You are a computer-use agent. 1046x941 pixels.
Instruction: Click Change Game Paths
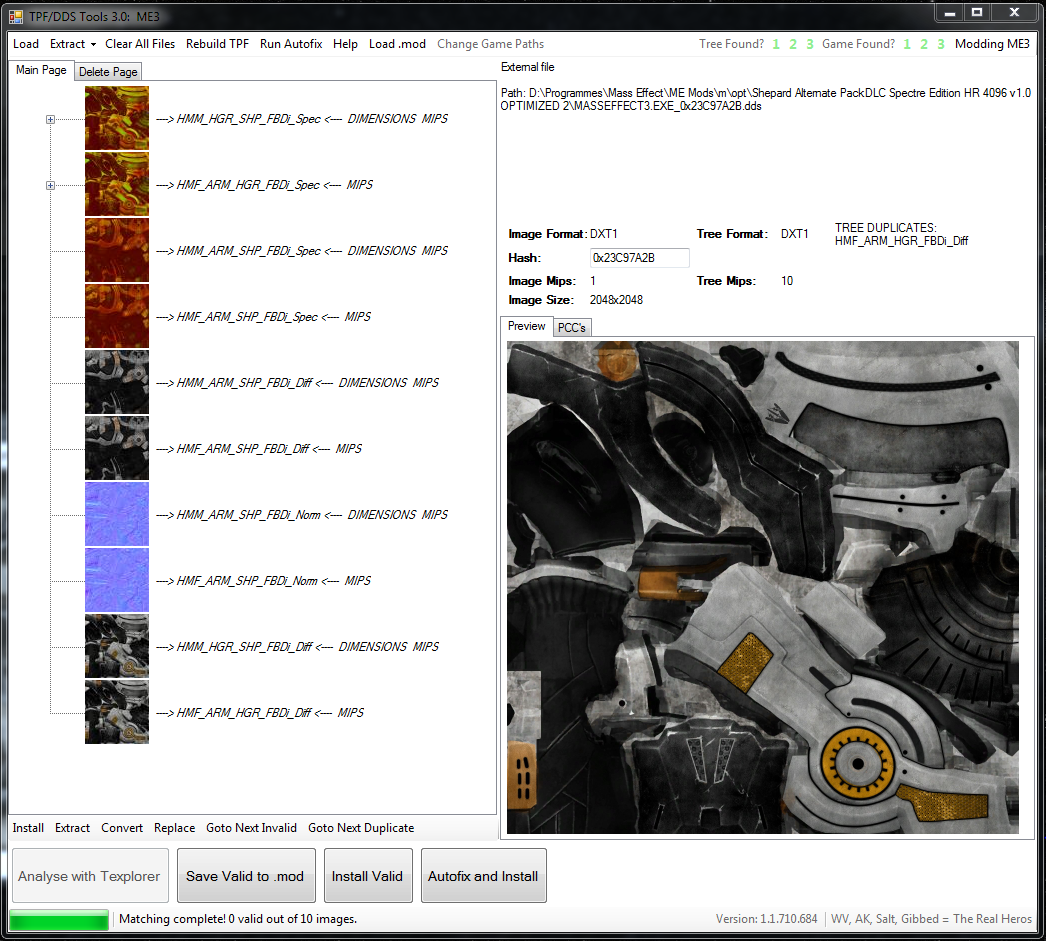click(x=490, y=44)
